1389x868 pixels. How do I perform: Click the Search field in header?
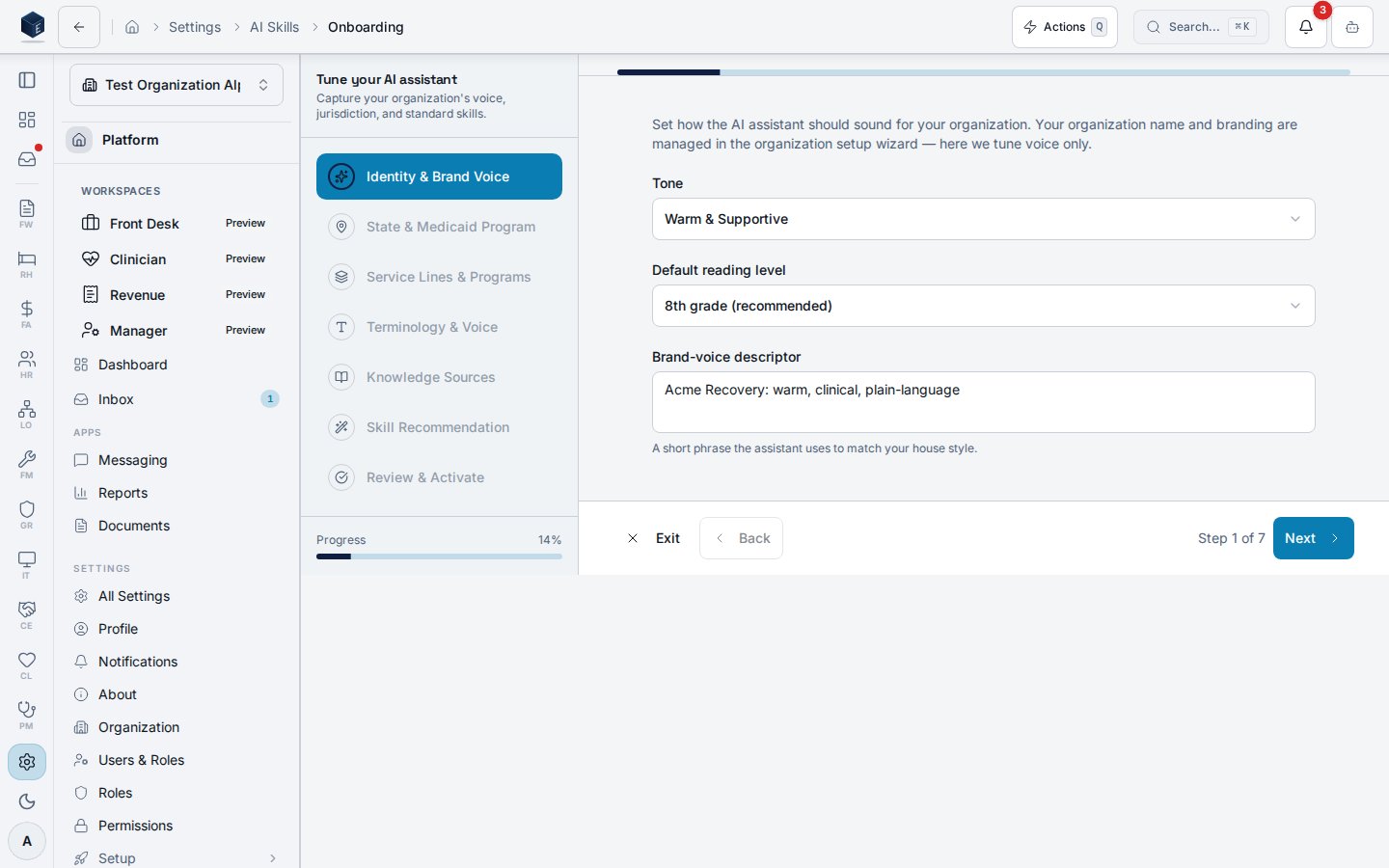pos(1201,27)
